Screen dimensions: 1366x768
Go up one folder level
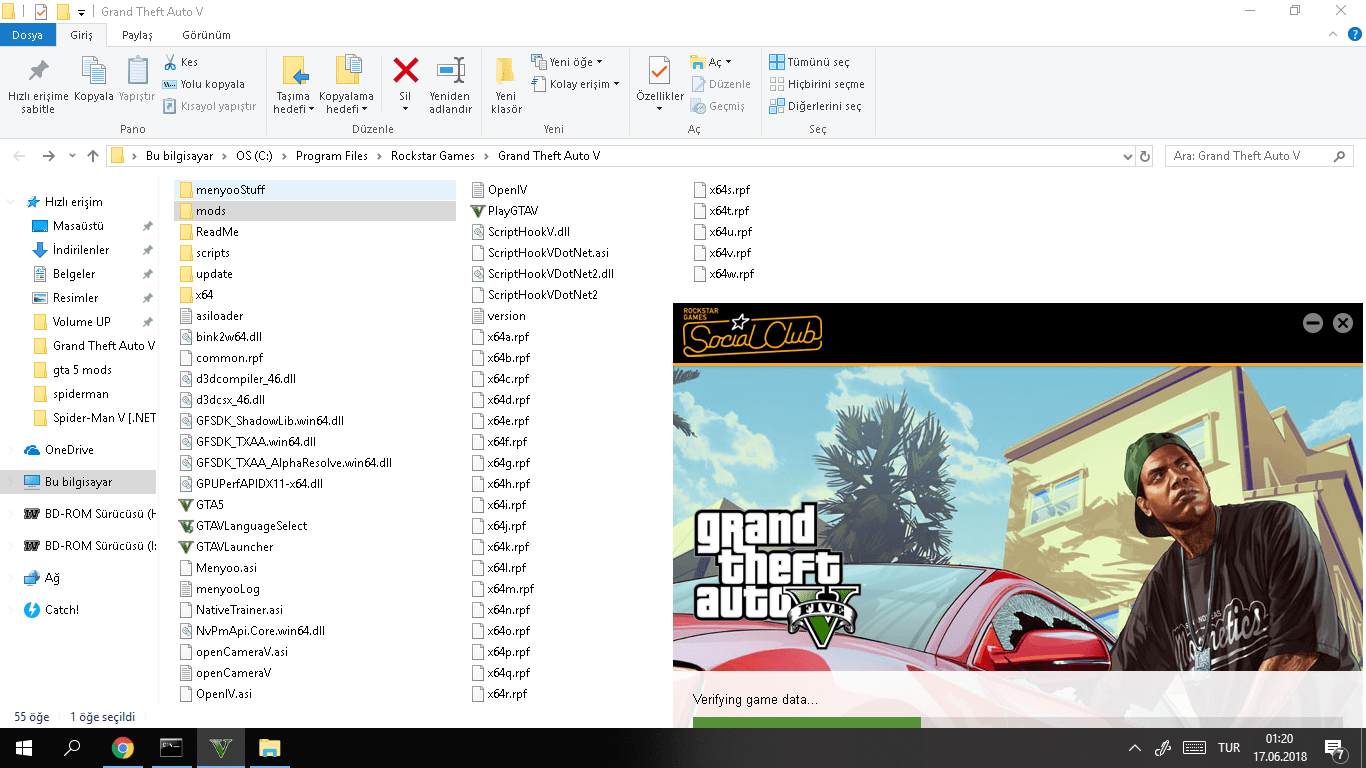[x=93, y=156]
